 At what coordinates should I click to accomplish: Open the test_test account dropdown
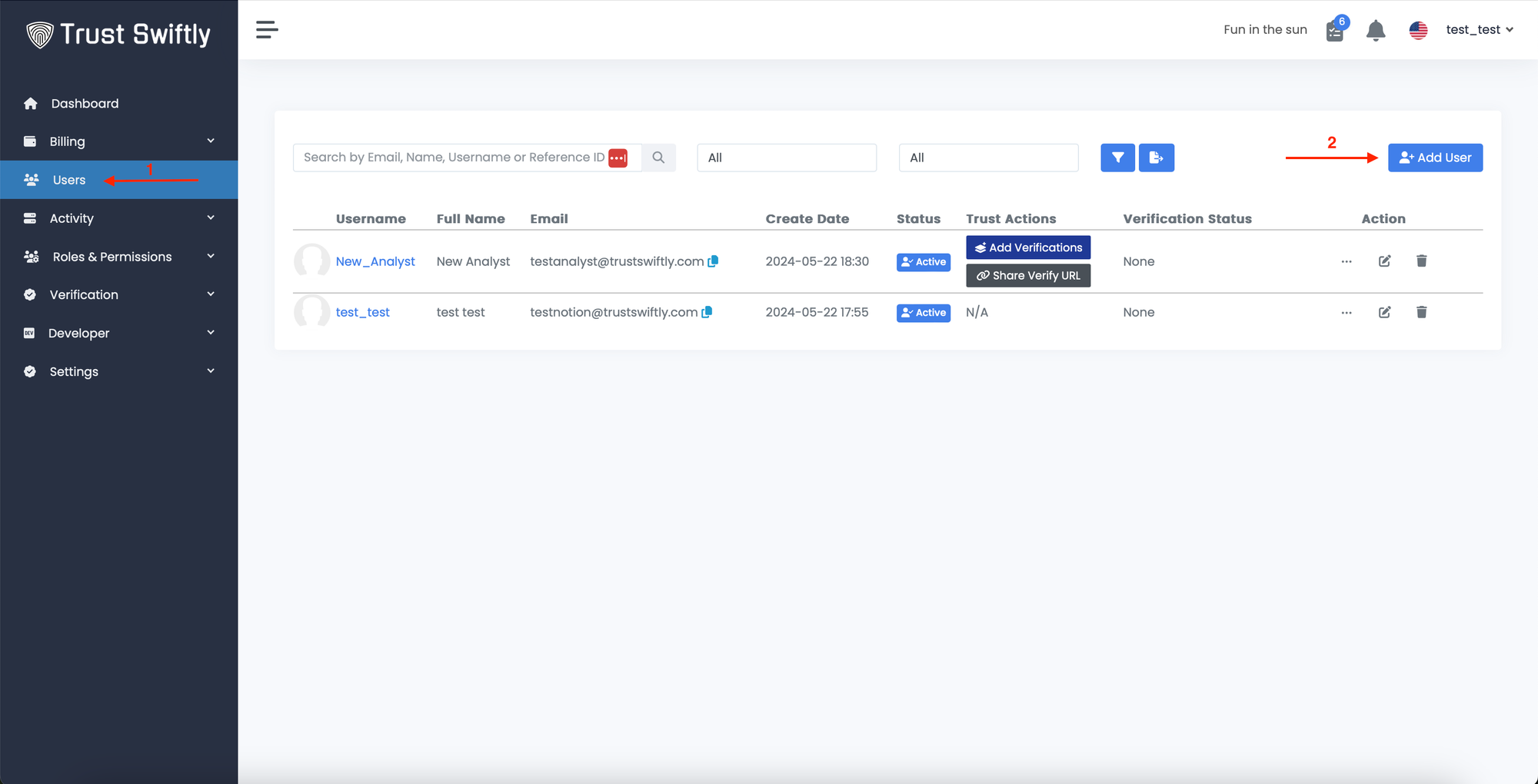[x=1479, y=30]
